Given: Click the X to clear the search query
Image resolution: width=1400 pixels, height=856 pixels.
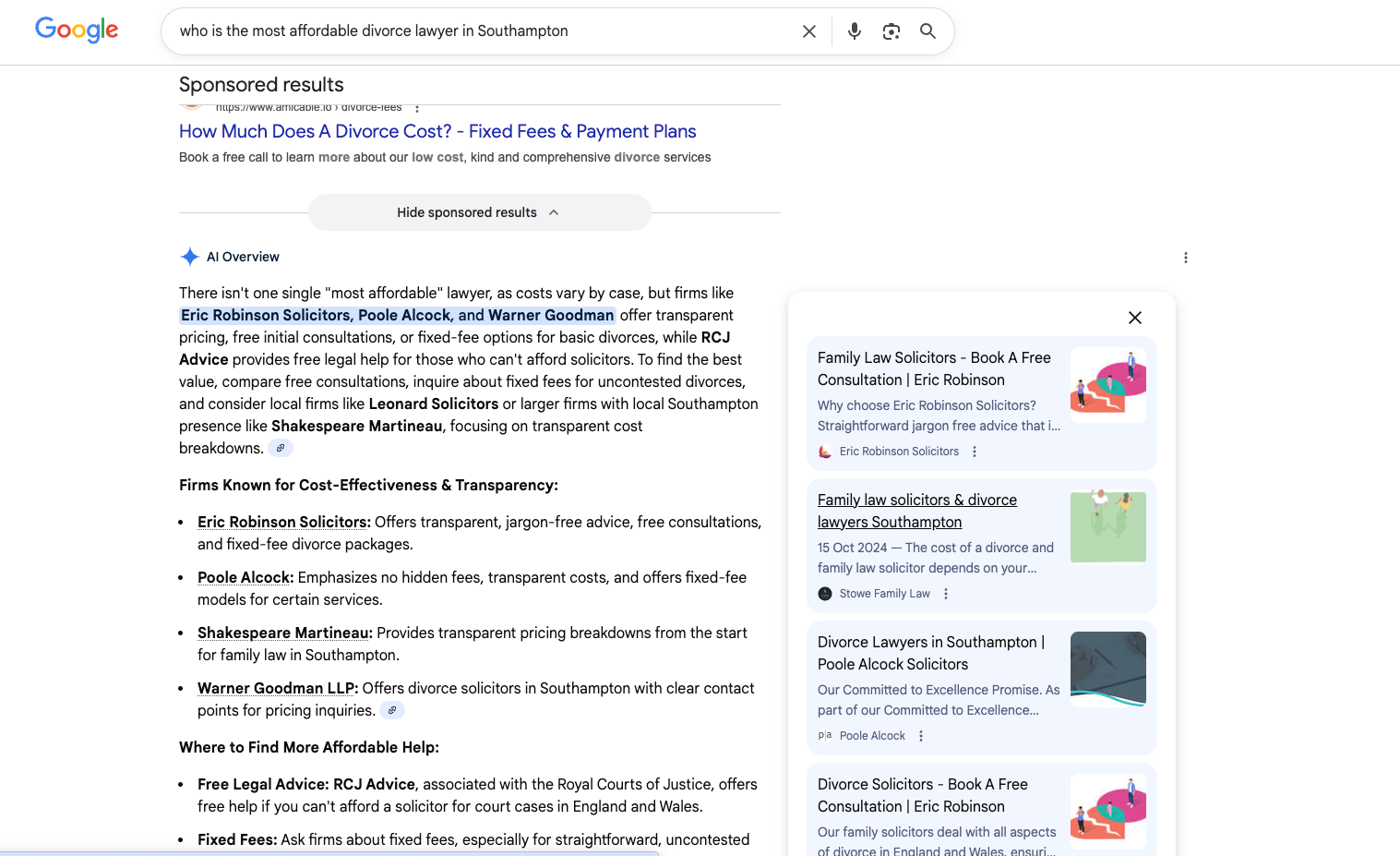Looking at the screenshot, I should [808, 30].
